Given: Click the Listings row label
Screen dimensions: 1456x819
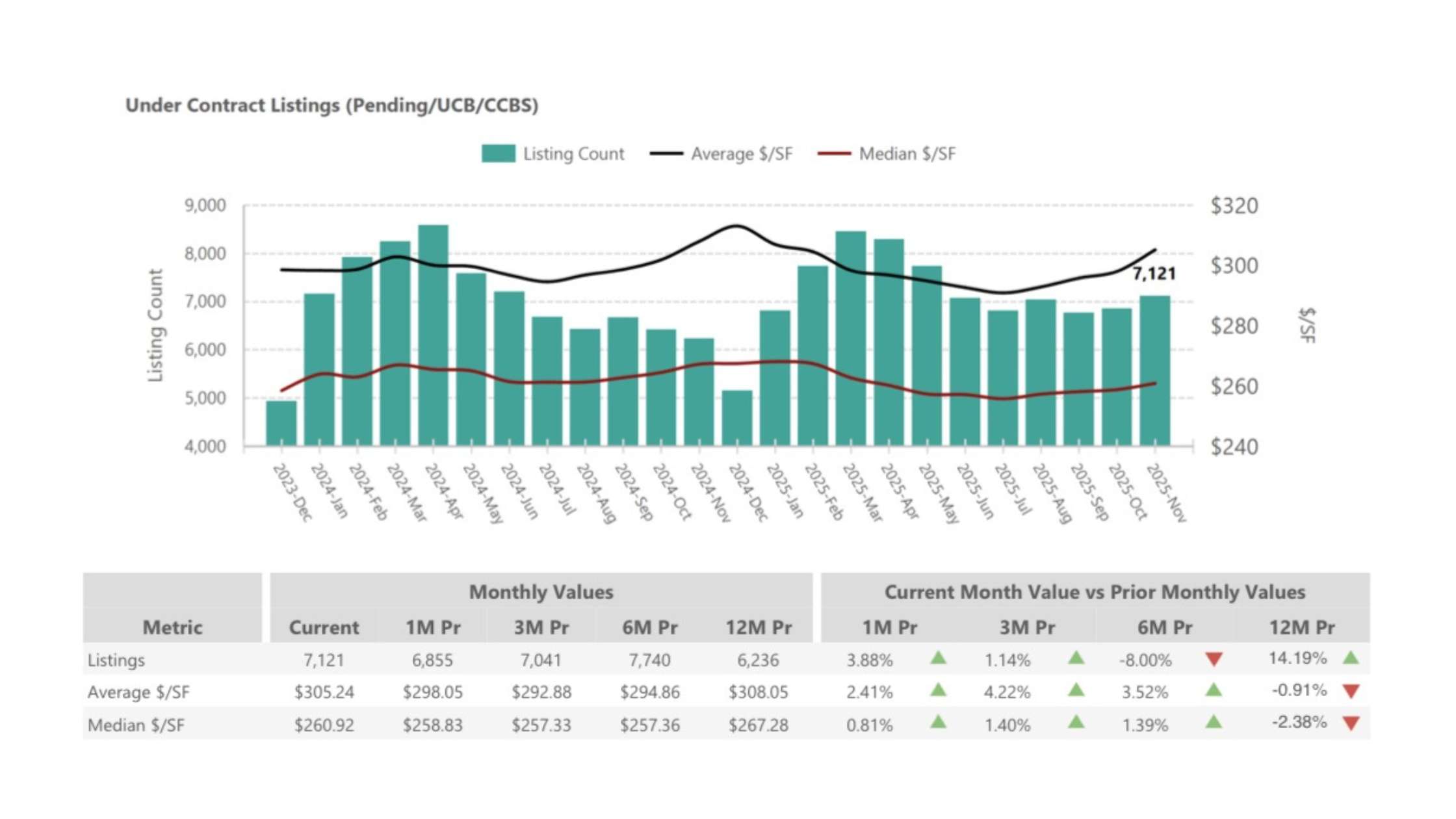Looking at the screenshot, I should [x=116, y=660].
